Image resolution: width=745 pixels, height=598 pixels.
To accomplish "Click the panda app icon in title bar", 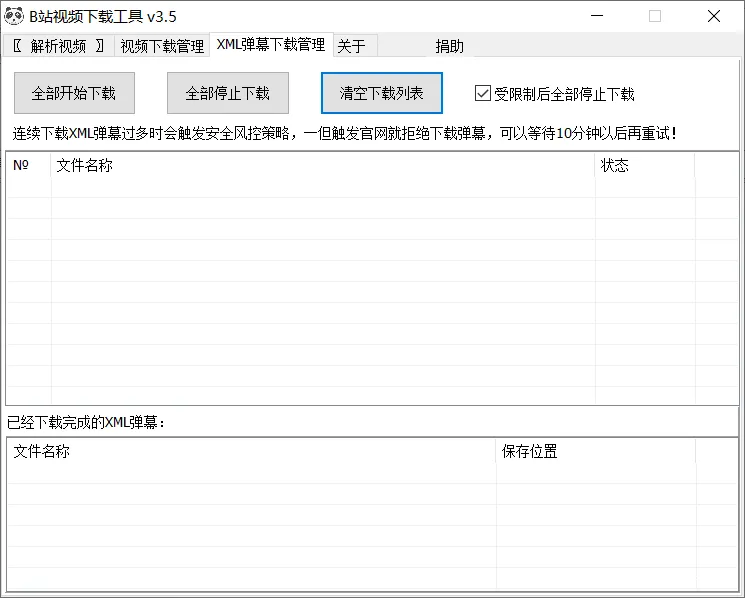I will [14, 16].
